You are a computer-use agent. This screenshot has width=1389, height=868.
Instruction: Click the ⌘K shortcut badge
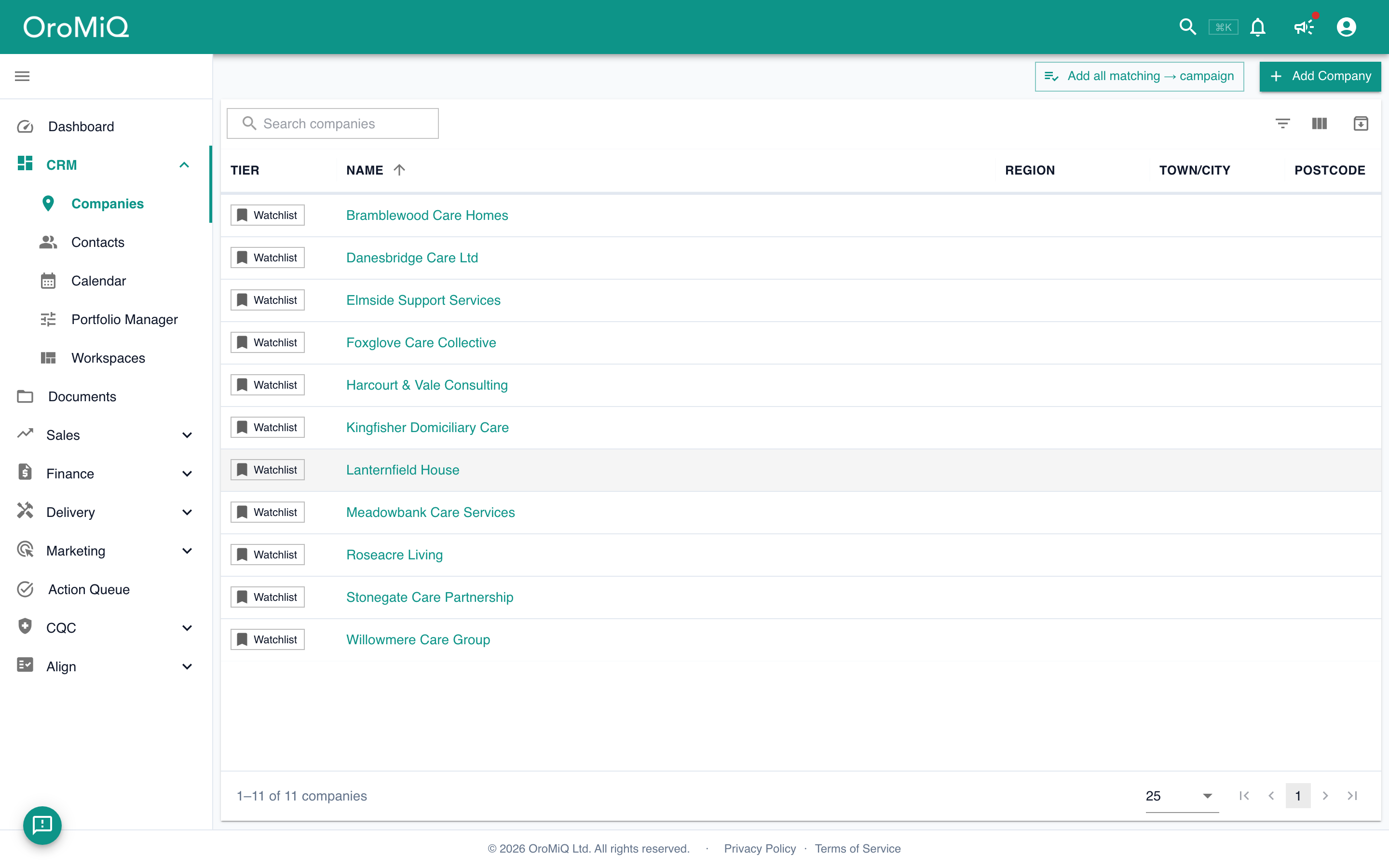click(1223, 27)
